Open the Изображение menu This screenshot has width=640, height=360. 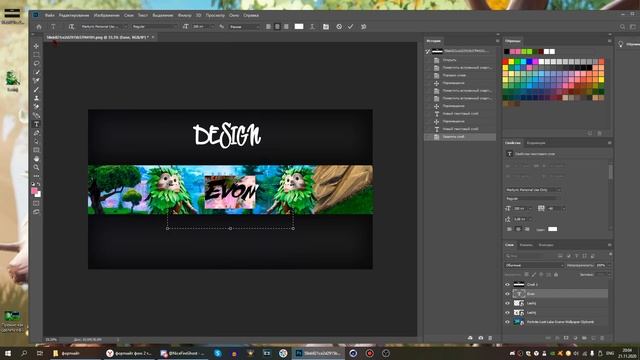(x=107, y=15)
